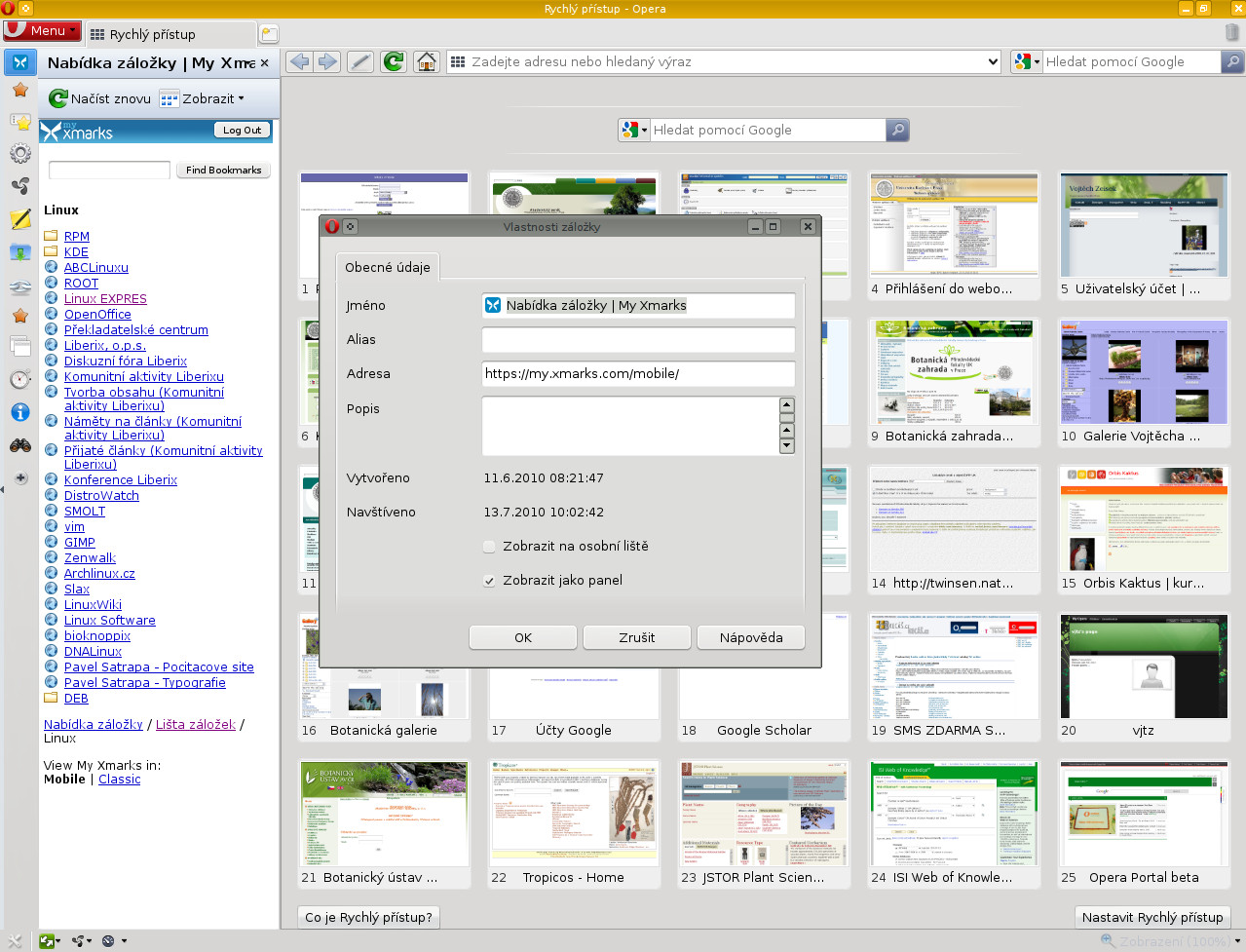The width and height of the screenshot is (1246, 952).
Task: Select the 'Rychlý přístup' tab
Action: (x=170, y=34)
